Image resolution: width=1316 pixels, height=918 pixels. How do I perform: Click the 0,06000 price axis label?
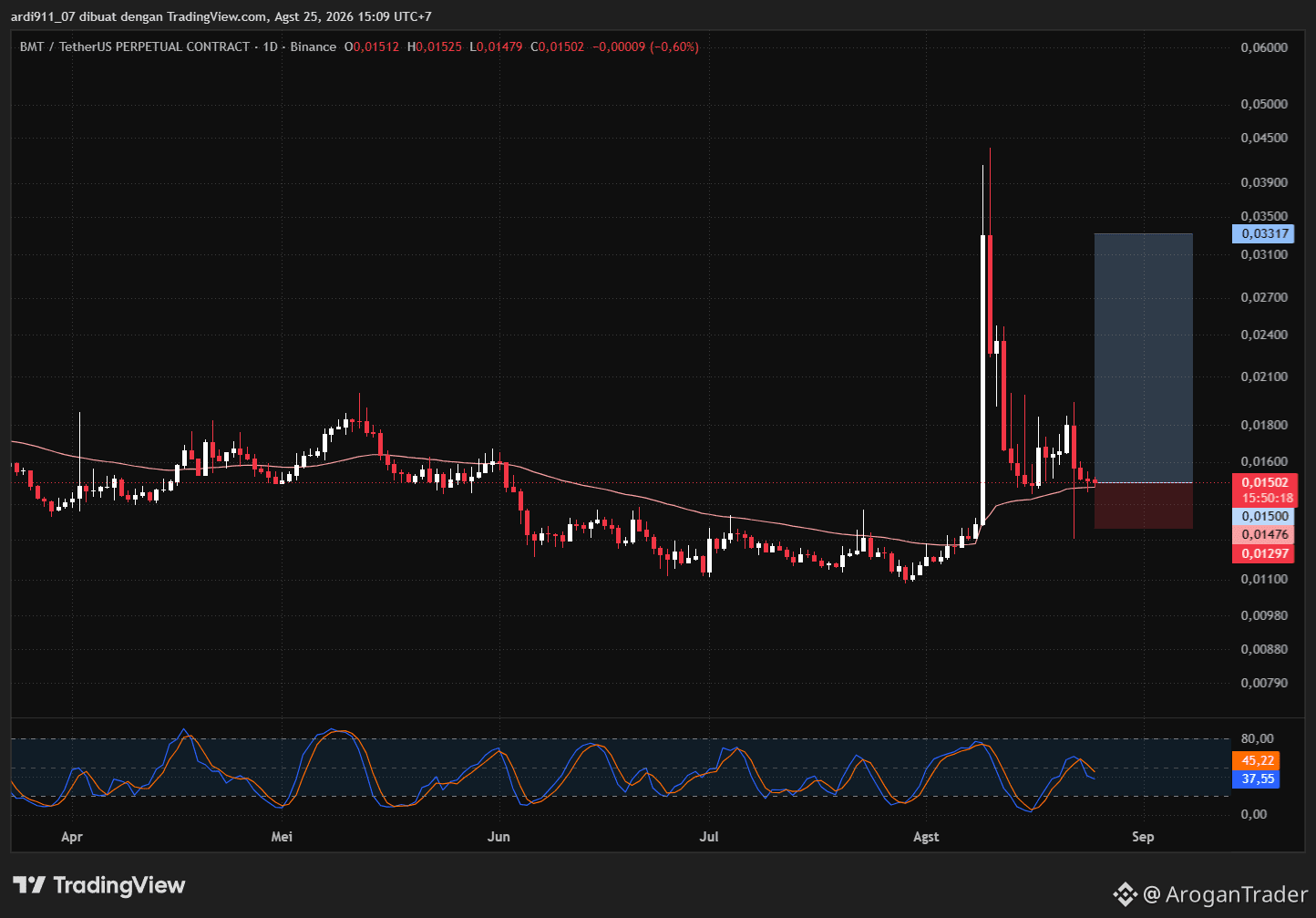click(x=1265, y=47)
